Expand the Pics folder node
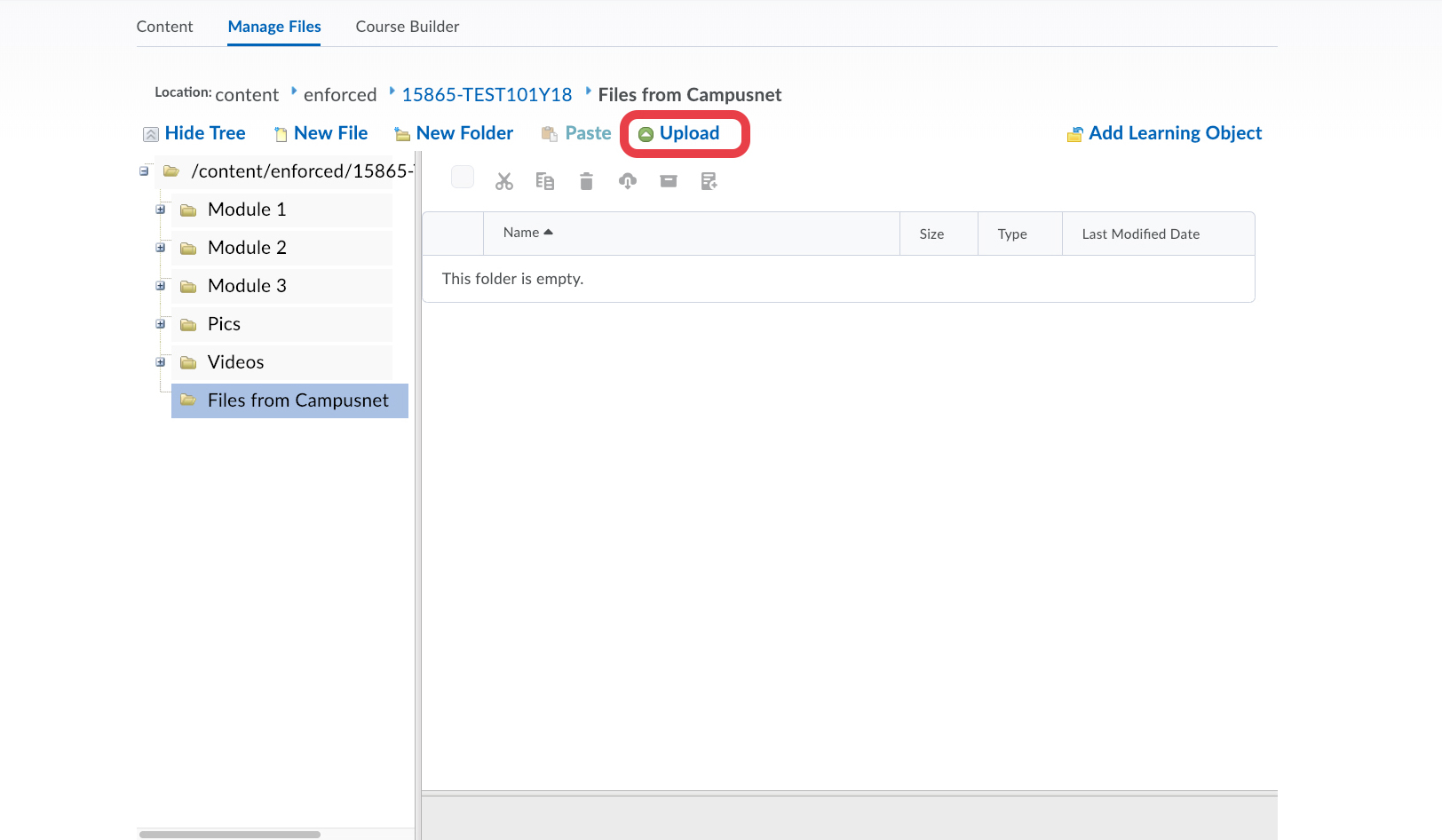Image resolution: width=1442 pixels, height=840 pixels. 161,324
